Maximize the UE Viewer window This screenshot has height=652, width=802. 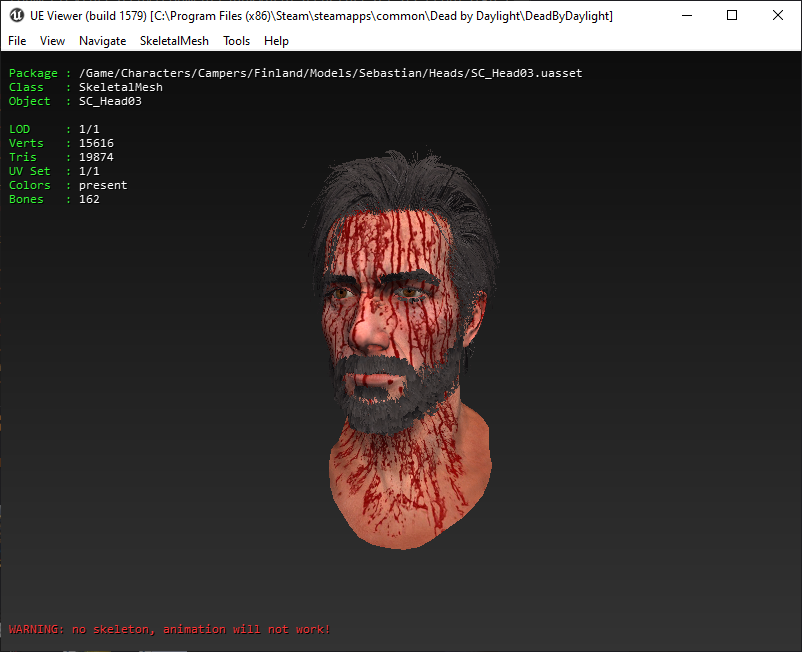click(732, 15)
